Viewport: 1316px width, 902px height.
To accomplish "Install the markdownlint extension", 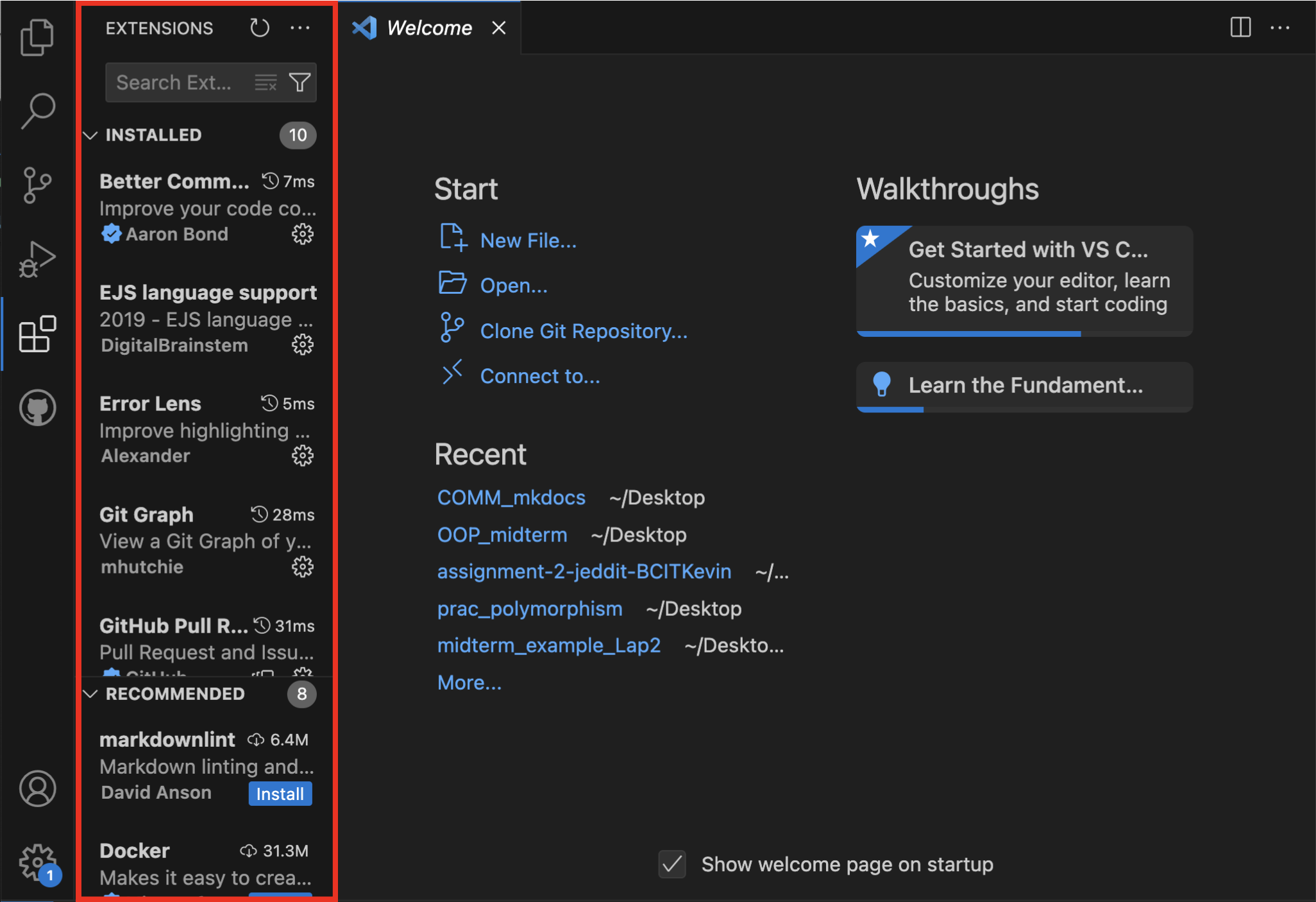I will (x=280, y=794).
